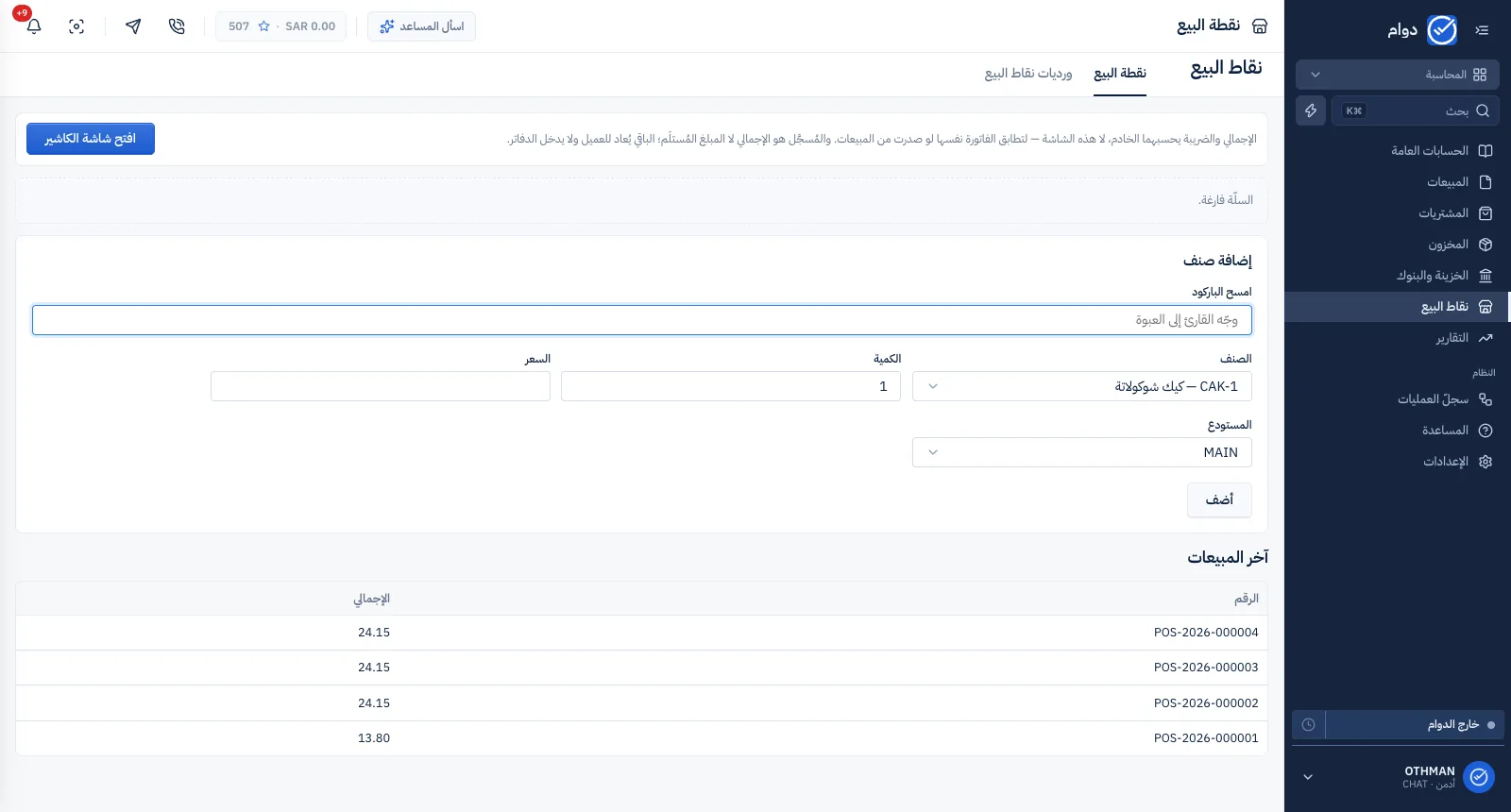The width and height of the screenshot is (1511, 812).
Task: Click the الإجمالي column header
Action: 372,599
